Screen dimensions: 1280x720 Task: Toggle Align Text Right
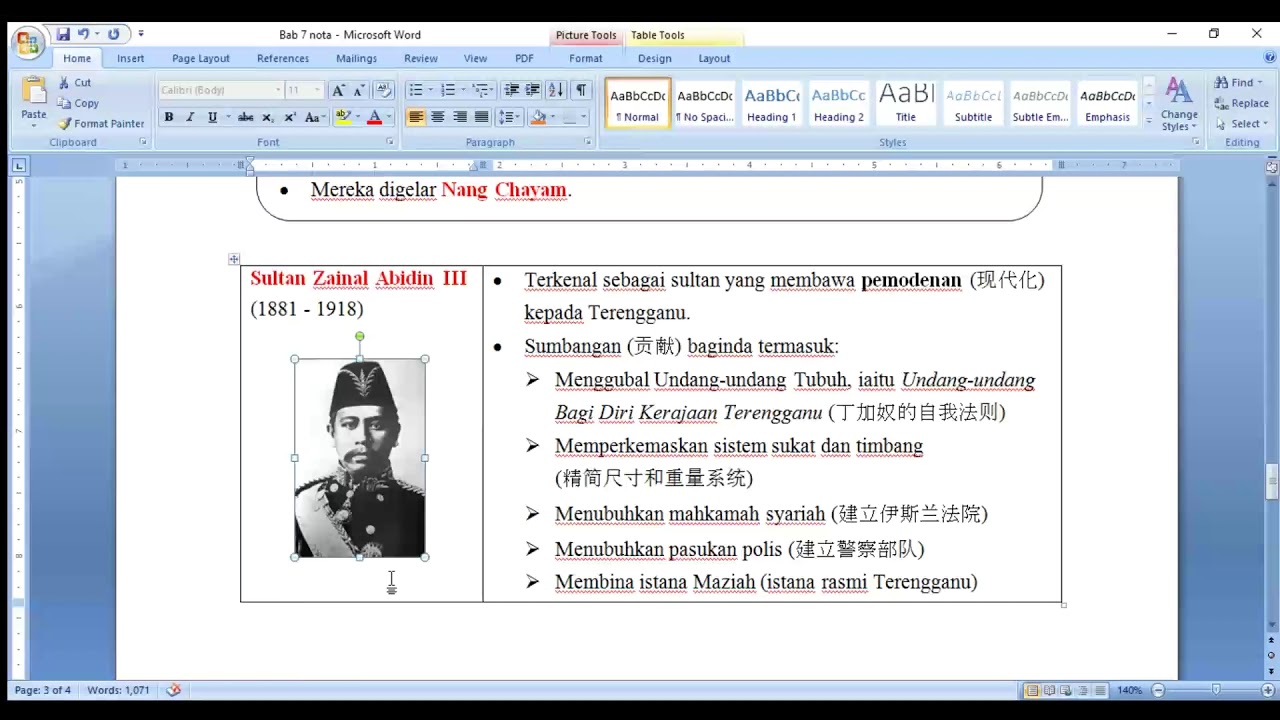[460, 117]
